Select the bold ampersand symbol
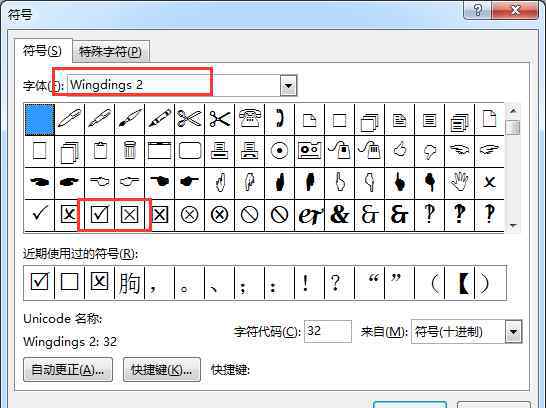The height and width of the screenshot is (408, 546). point(340,215)
